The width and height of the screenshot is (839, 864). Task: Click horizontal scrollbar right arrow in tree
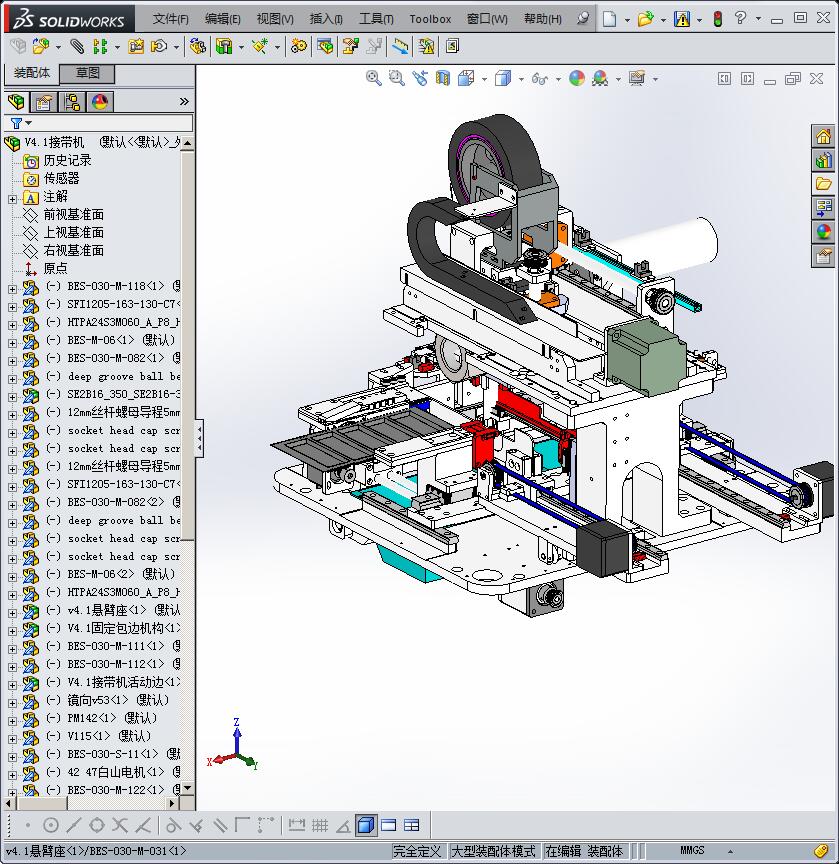(x=172, y=803)
